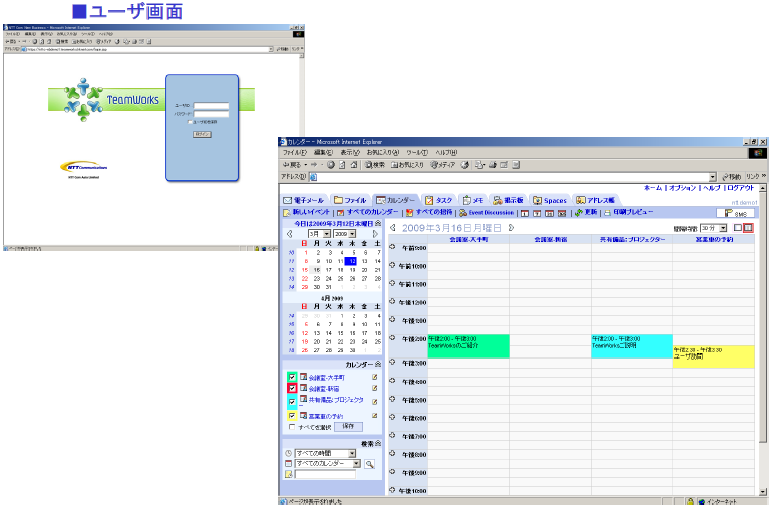Click the search keyword input field
Screen dimensions: 772x507
[x=325, y=474]
